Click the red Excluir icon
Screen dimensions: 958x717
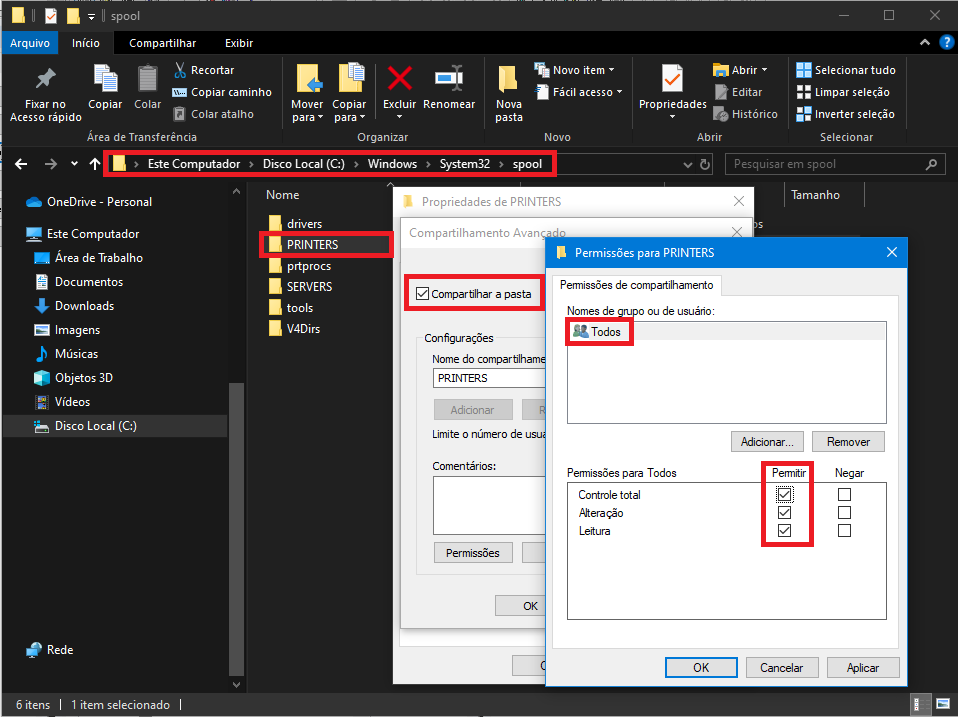[400, 79]
